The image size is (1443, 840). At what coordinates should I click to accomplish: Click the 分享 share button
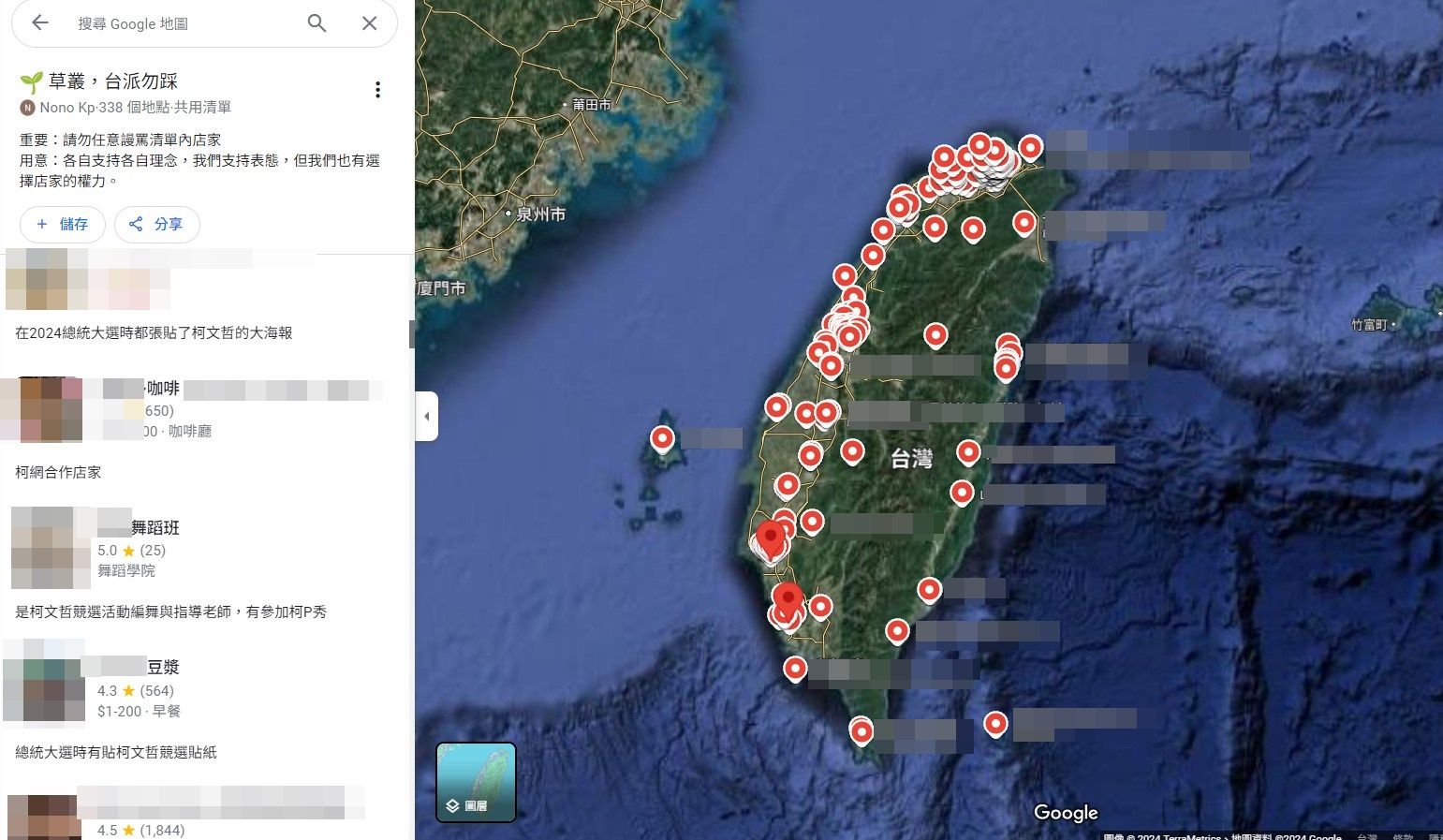[x=156, y=224]
